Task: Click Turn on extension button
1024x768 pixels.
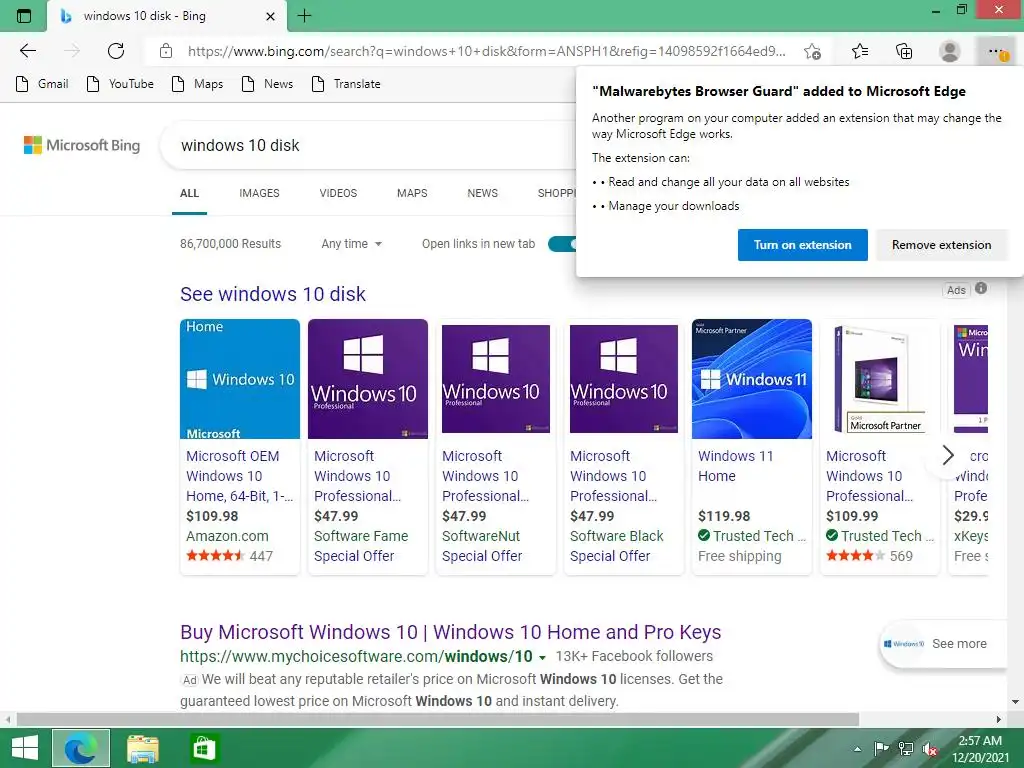Action: [x=803, y=245]
